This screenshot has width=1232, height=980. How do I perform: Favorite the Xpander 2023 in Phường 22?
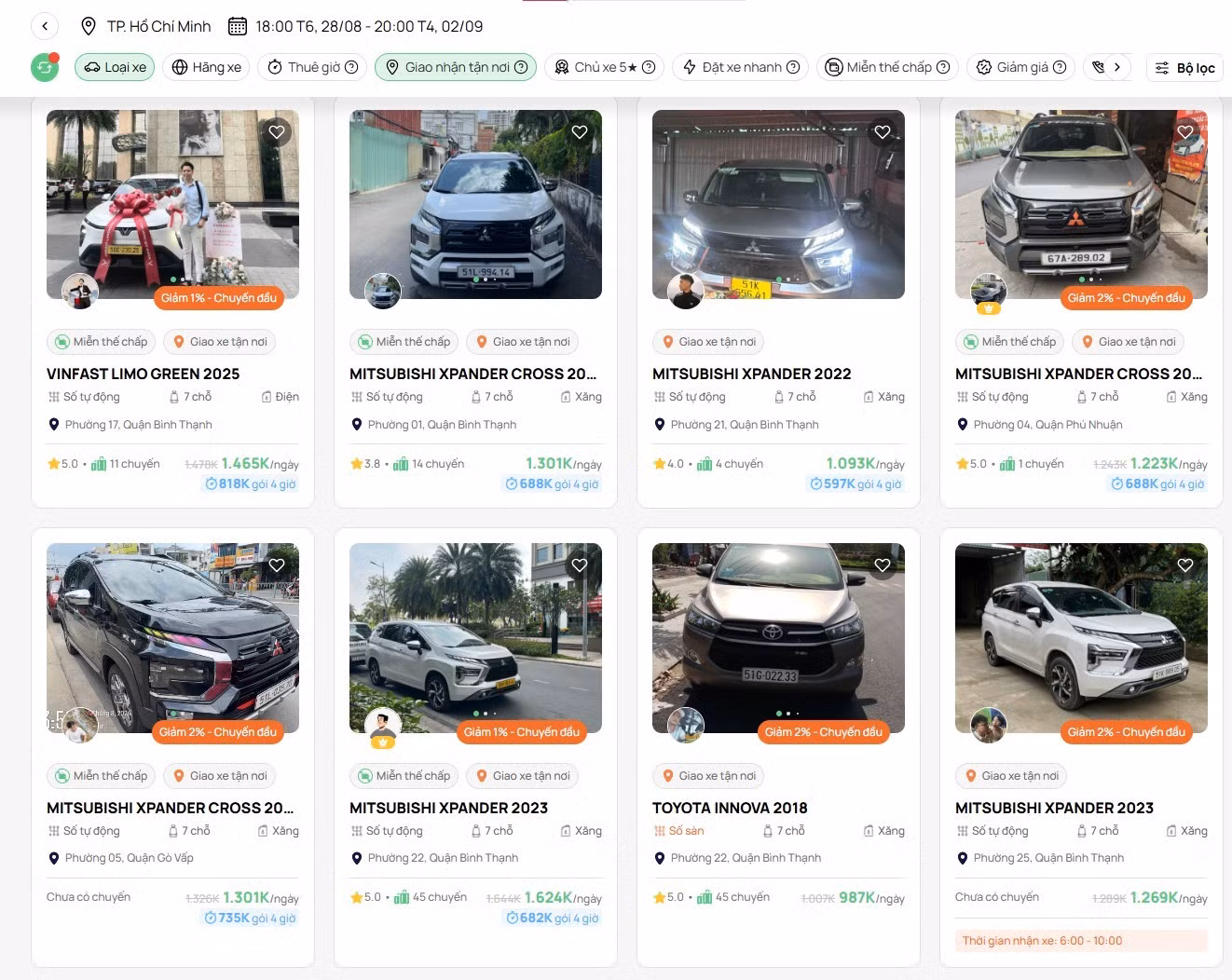pyautogui.click(x=580, y=565)
